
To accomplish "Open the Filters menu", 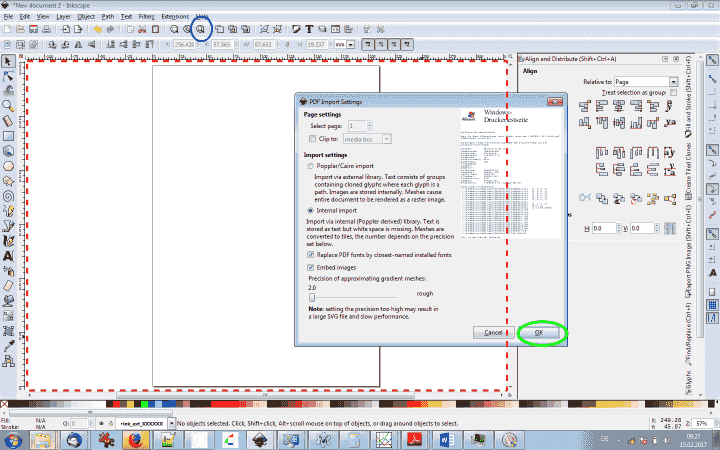I will [x=146, y=17].
